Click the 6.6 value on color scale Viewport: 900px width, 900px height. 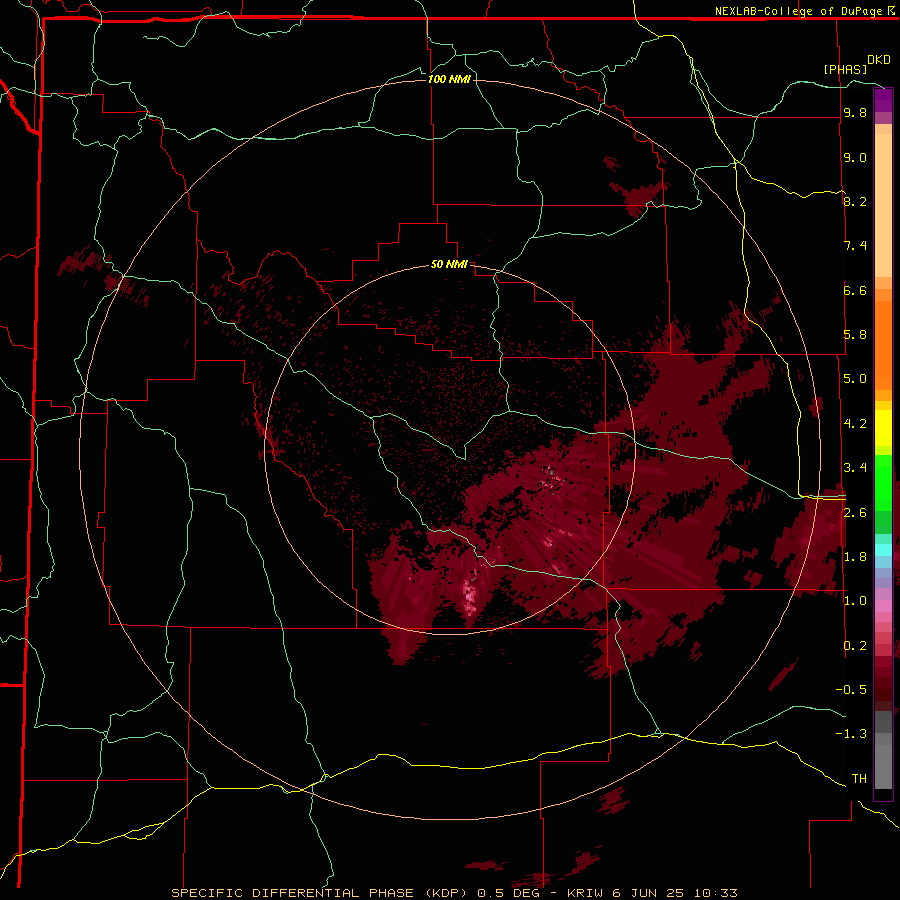(x=855, y=290)
